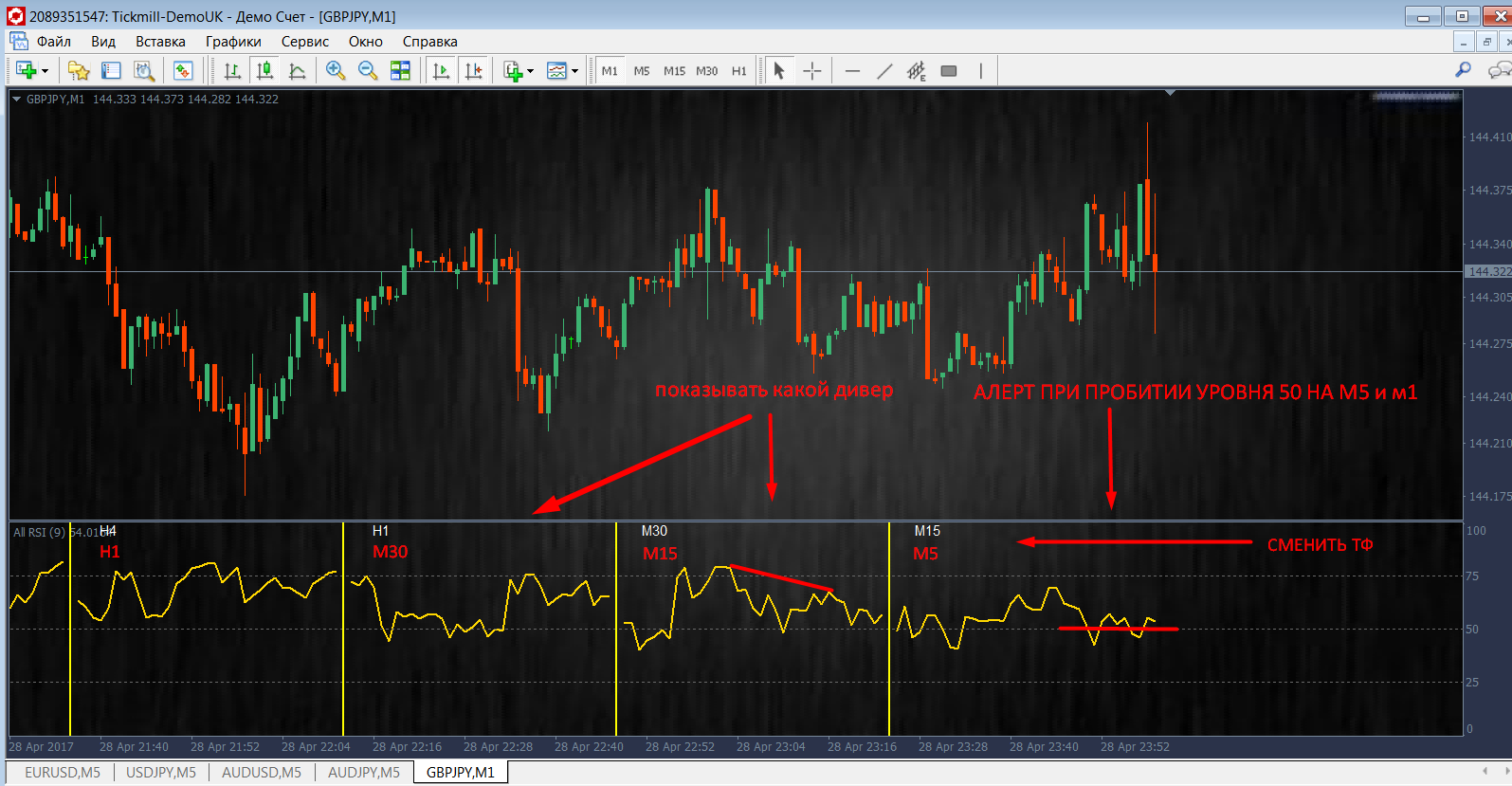Switch to the AUDJPY,M5 chart tab
The image size is (1512, 786).
point(364,773)
